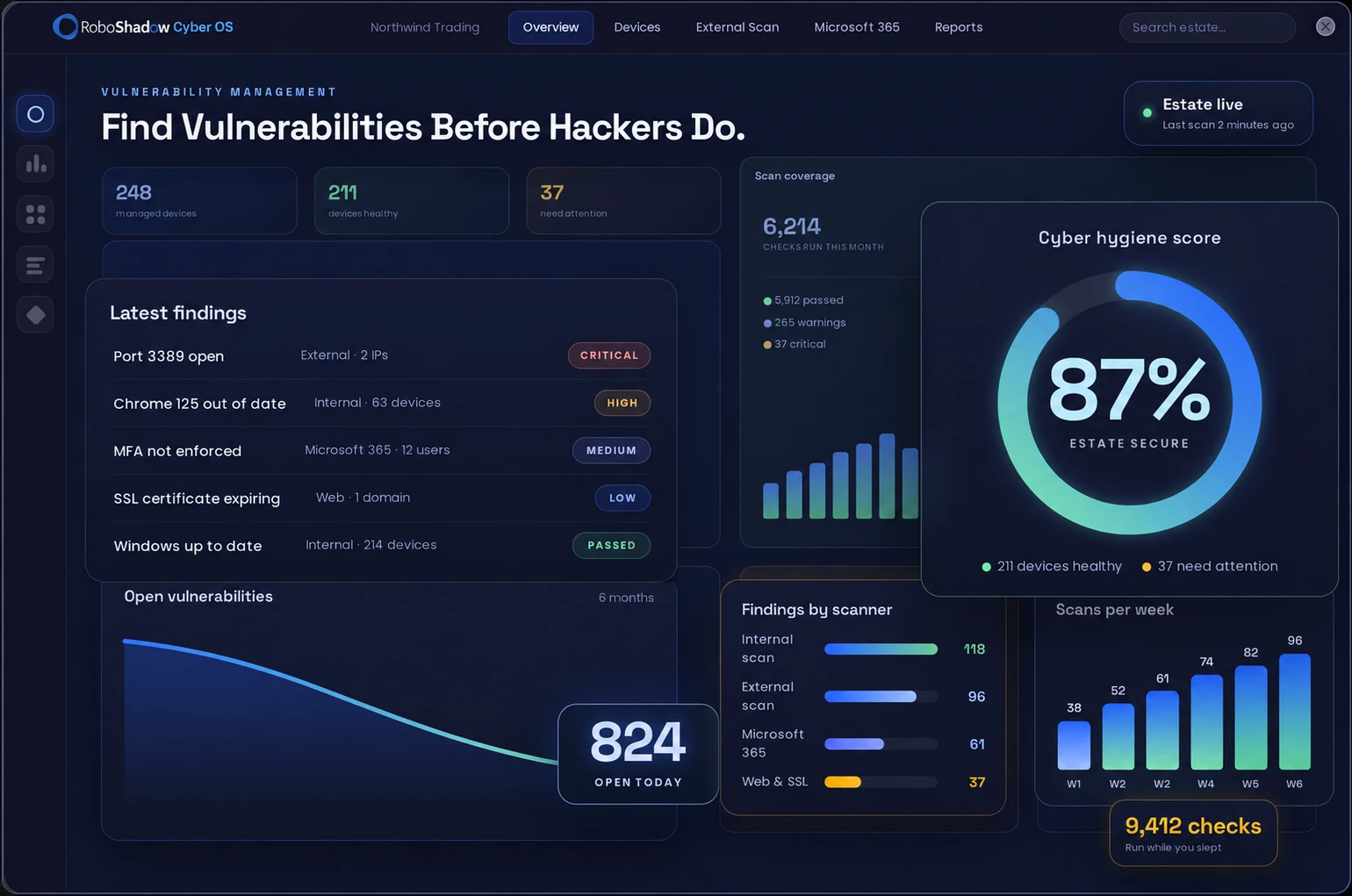Select the MEDIUM severity badge

(612, 450)
